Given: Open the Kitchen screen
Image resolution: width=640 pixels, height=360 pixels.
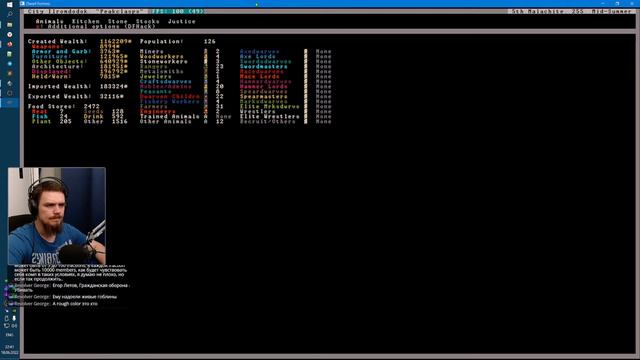Looking at the screenshot, I should (86, 21).
